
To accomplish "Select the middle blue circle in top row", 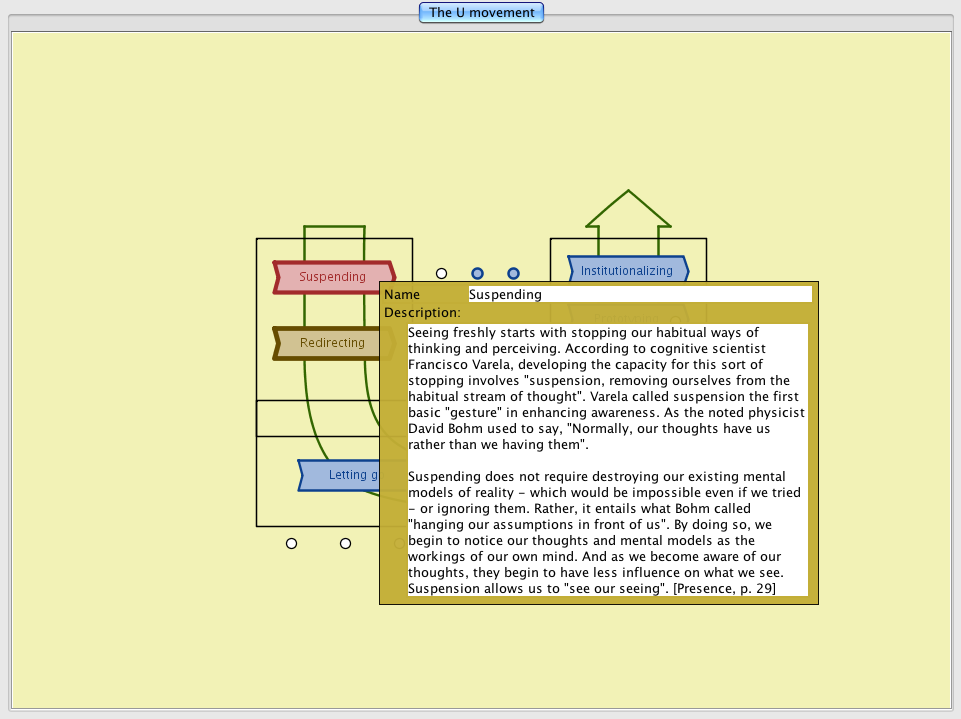I will coord(477,273).
